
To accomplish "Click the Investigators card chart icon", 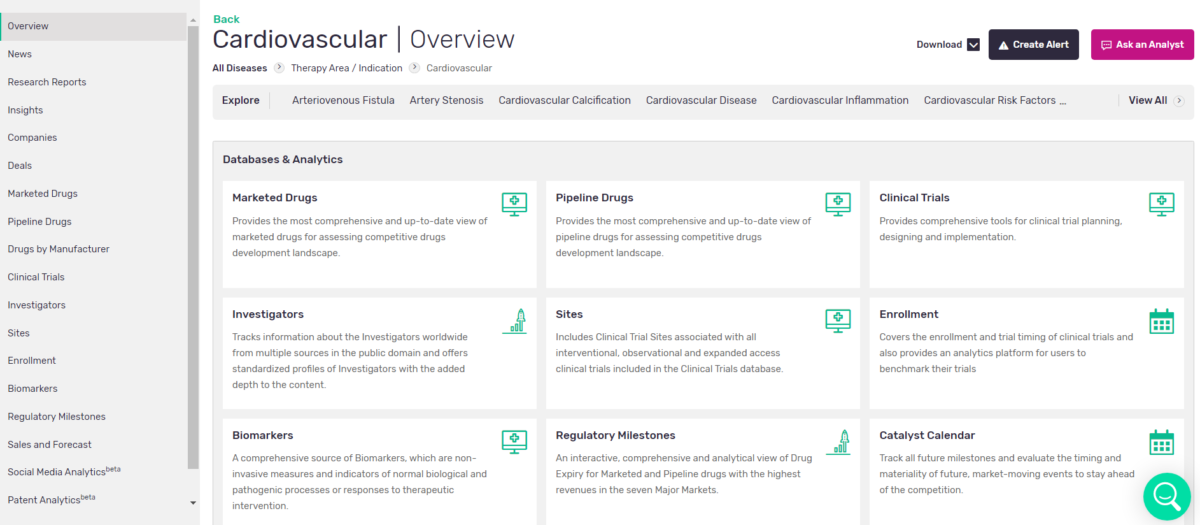I will [x=514, y=321].
